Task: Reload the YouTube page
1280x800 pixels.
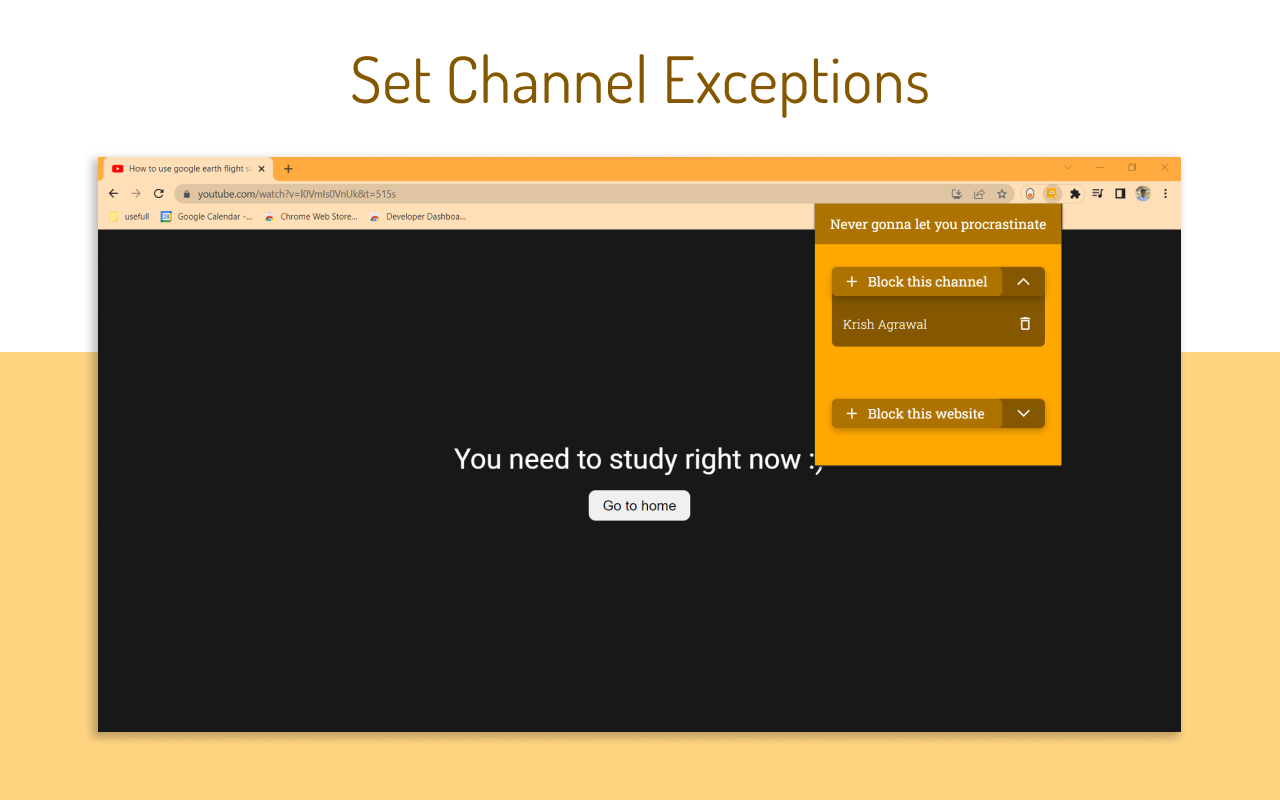Action: point(158,194)
